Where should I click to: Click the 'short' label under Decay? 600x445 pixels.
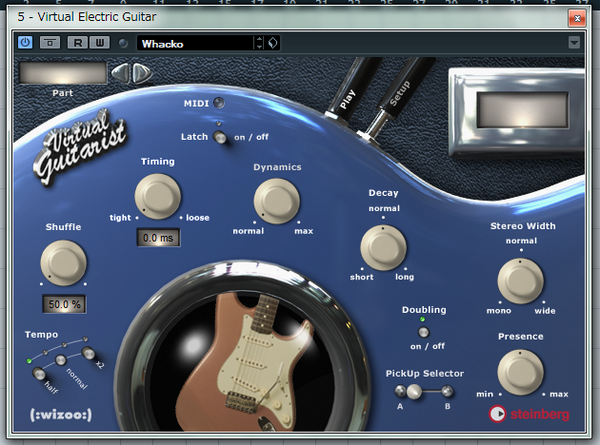point(362,277)
